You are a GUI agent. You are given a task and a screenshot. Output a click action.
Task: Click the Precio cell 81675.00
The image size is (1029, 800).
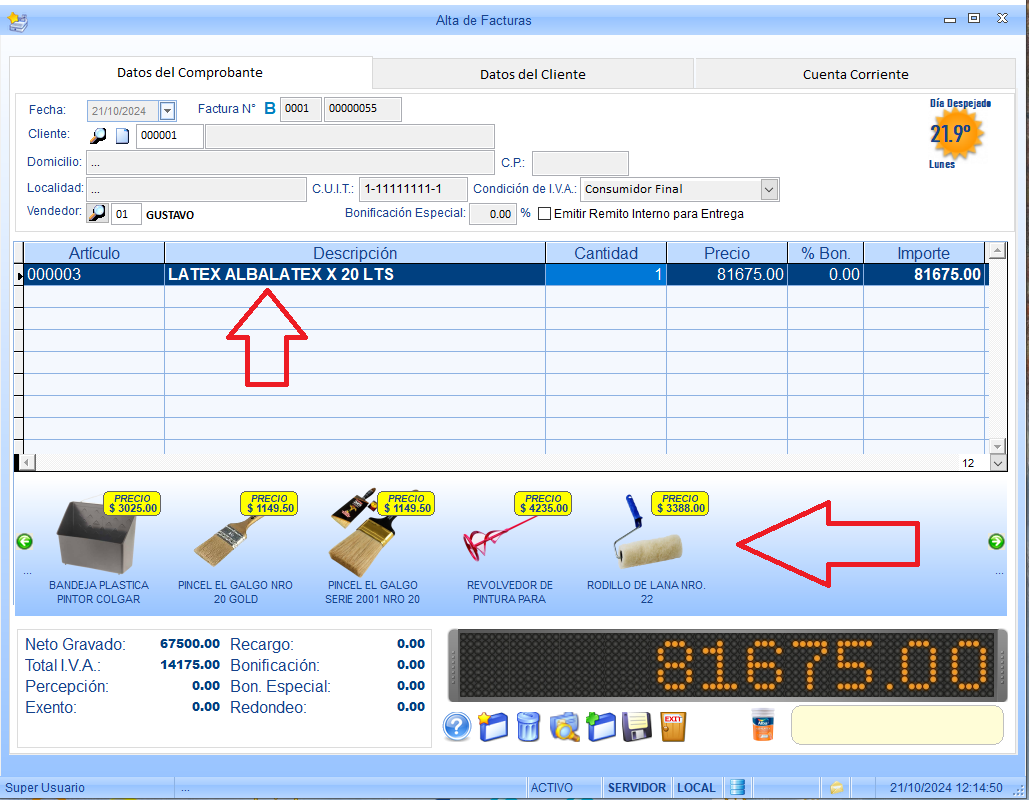pyautogui.click(x=727, y=274)
